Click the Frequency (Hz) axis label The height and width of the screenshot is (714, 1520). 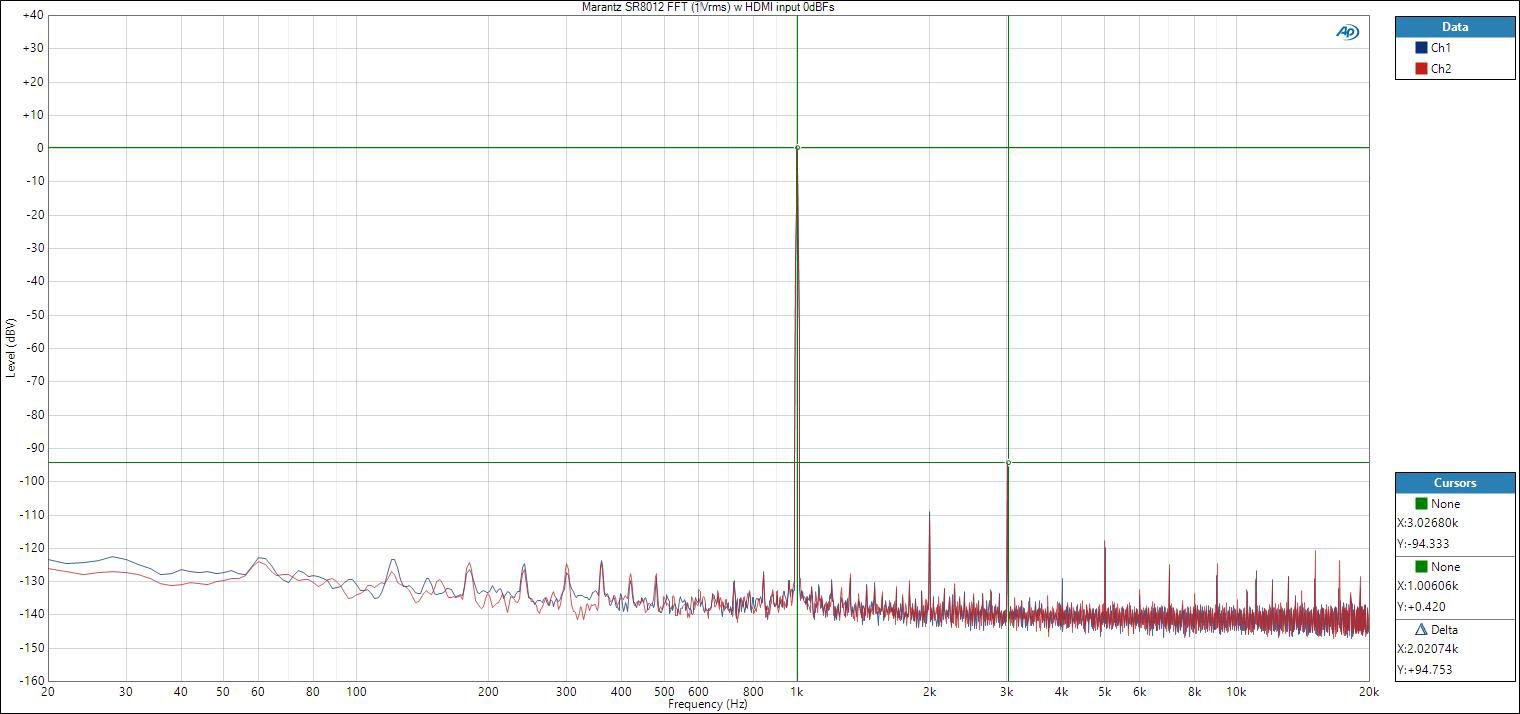[x=709, y=704]
